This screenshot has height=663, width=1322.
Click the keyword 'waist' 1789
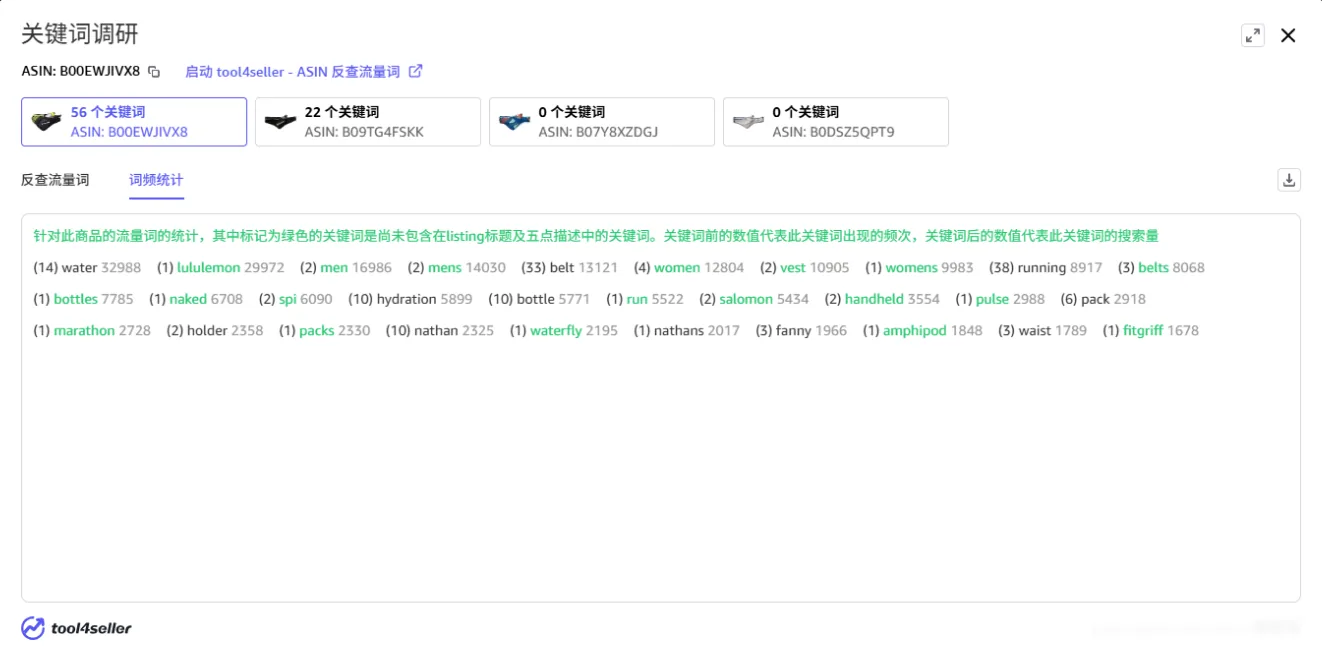tap(1034, 330)
